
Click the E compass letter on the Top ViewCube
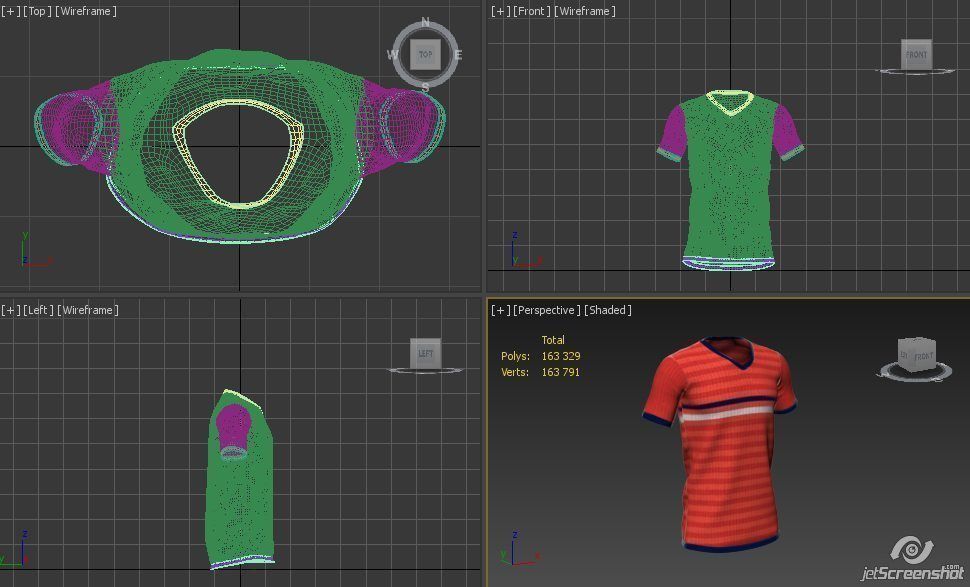pos(458,55)
